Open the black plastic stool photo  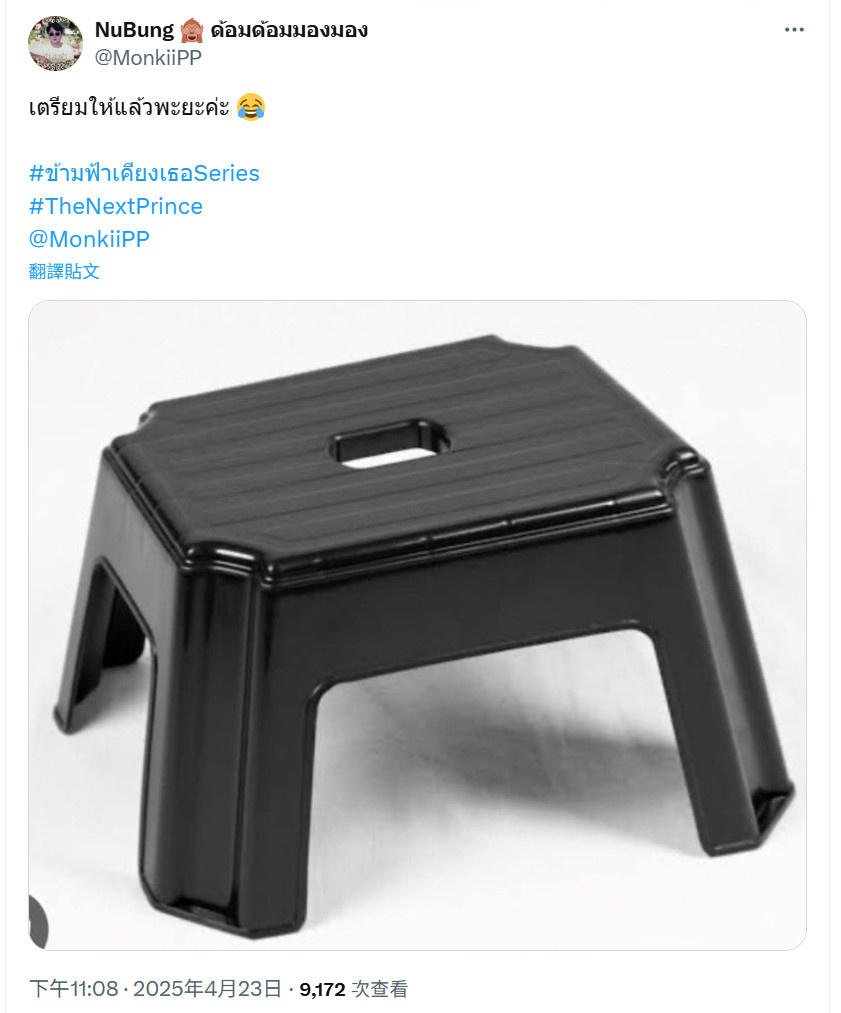[x=417, y=625]
